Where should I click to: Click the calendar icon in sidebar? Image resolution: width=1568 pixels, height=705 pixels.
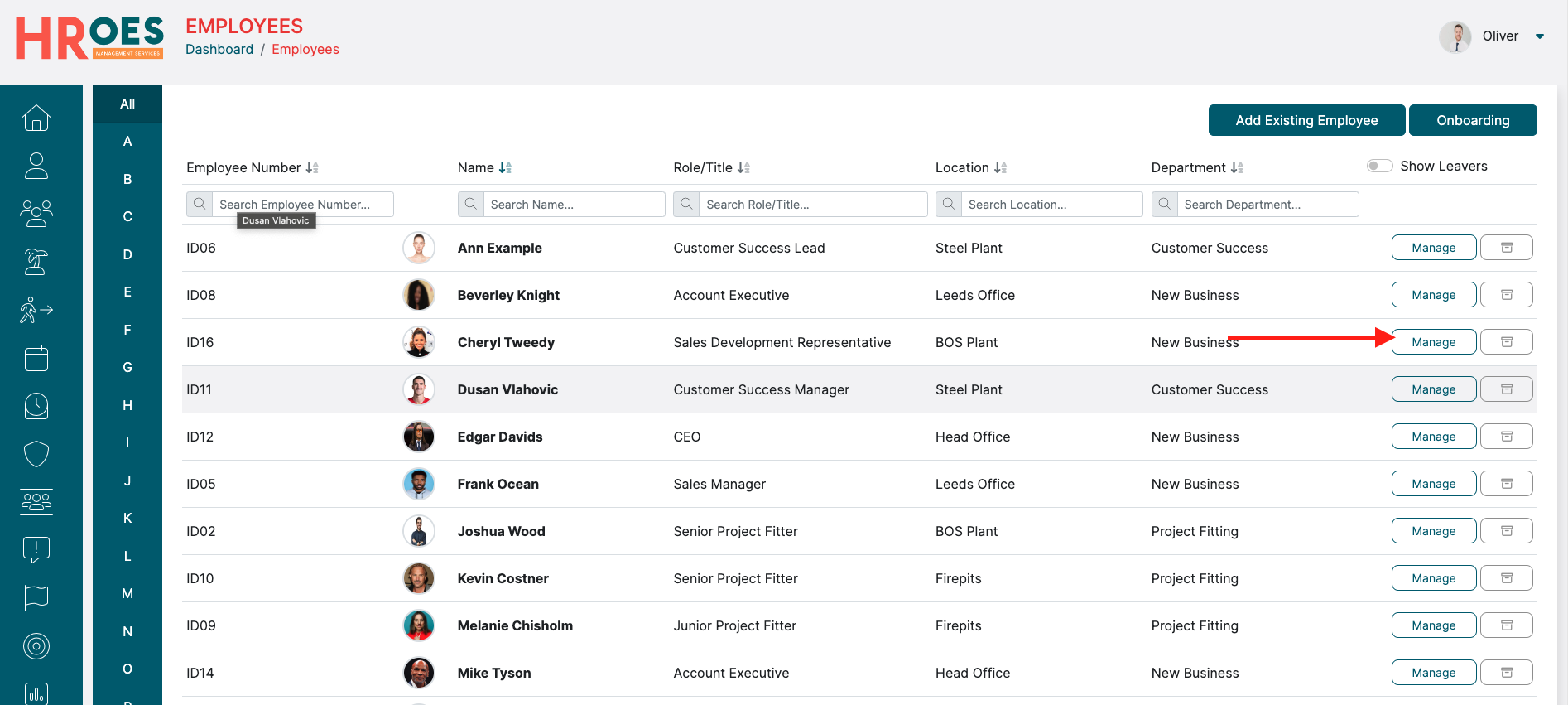[36, 358]
